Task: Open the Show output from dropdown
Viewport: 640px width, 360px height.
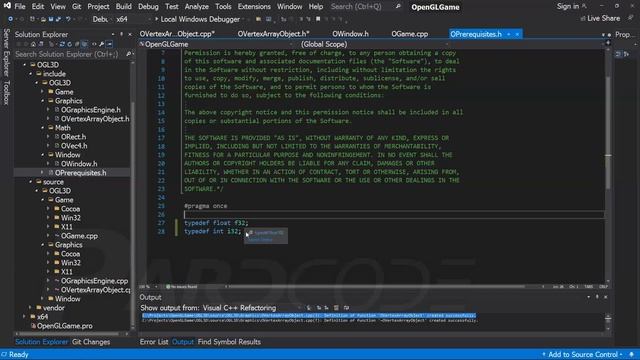Action: point(251,308)
